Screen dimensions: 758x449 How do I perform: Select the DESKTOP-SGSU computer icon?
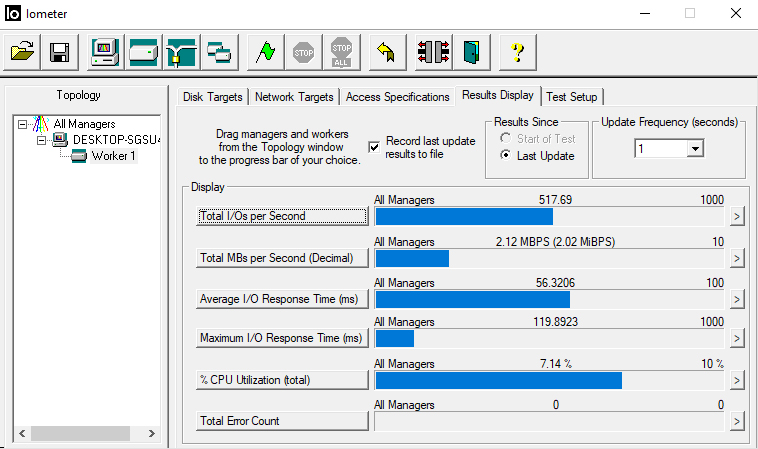60,140
